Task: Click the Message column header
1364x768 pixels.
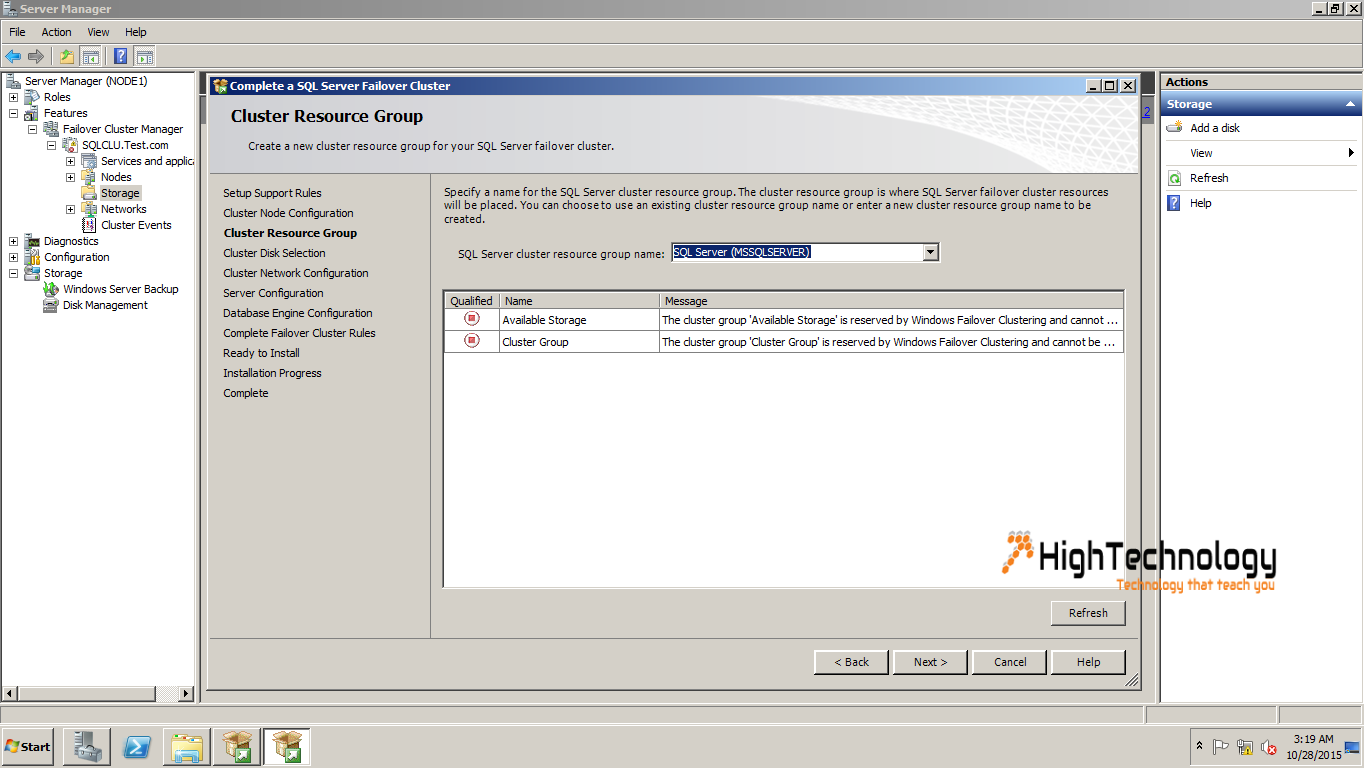Action: tap(892, 300)
